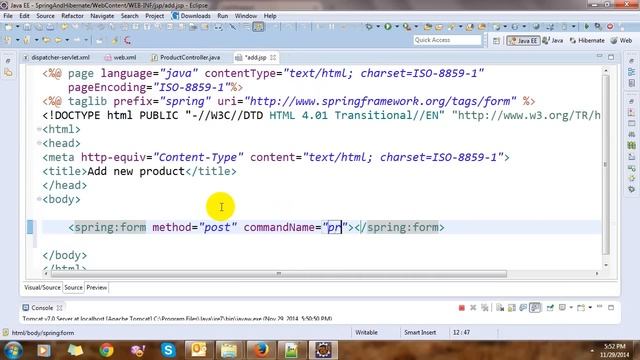The width and height of the screenshot is (640, 360).
Task: Open the Project menu
Action: tap(154, 16)
